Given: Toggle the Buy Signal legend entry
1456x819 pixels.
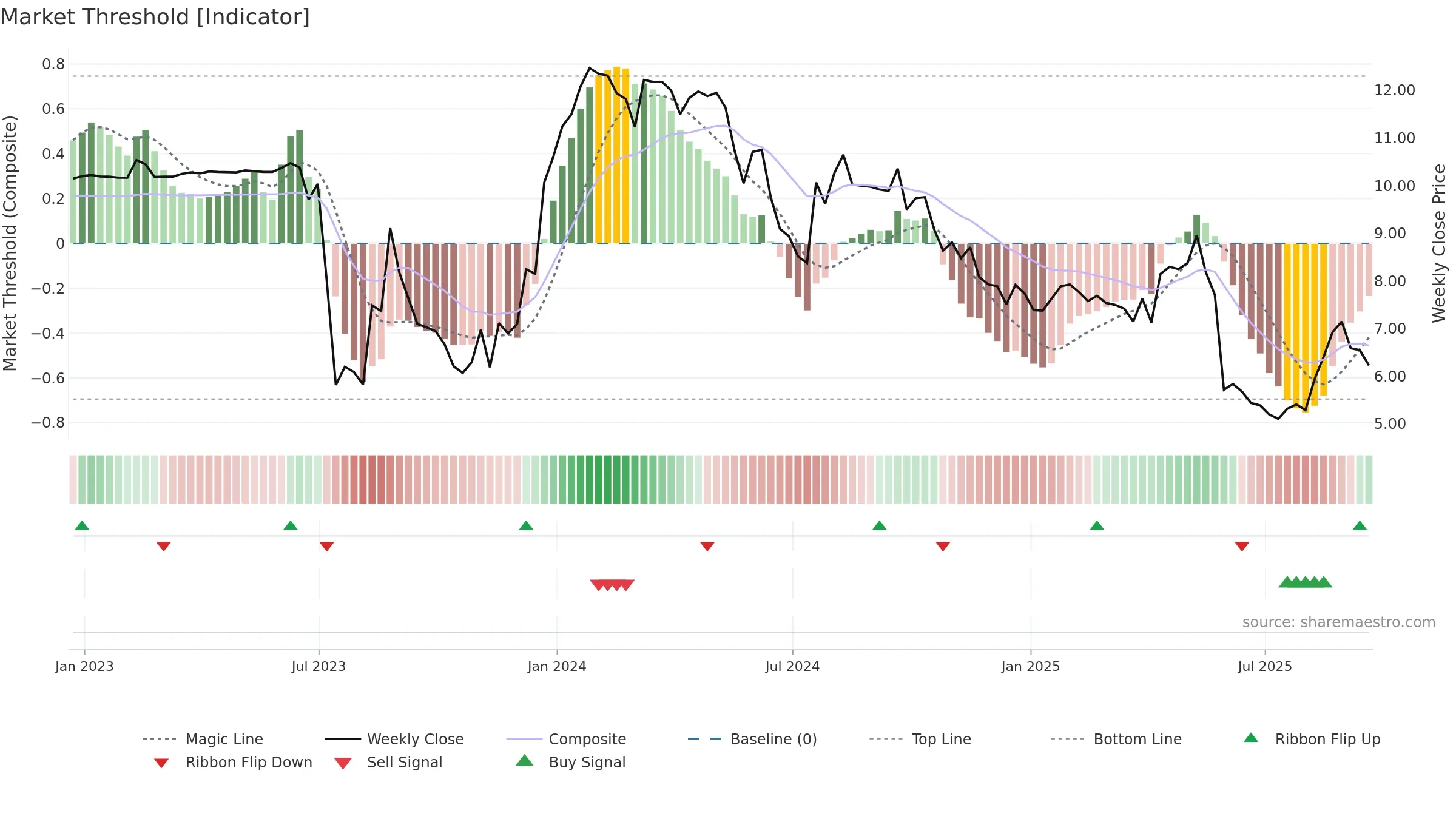Looking at the screenshot, I should (x=570, y=762).
